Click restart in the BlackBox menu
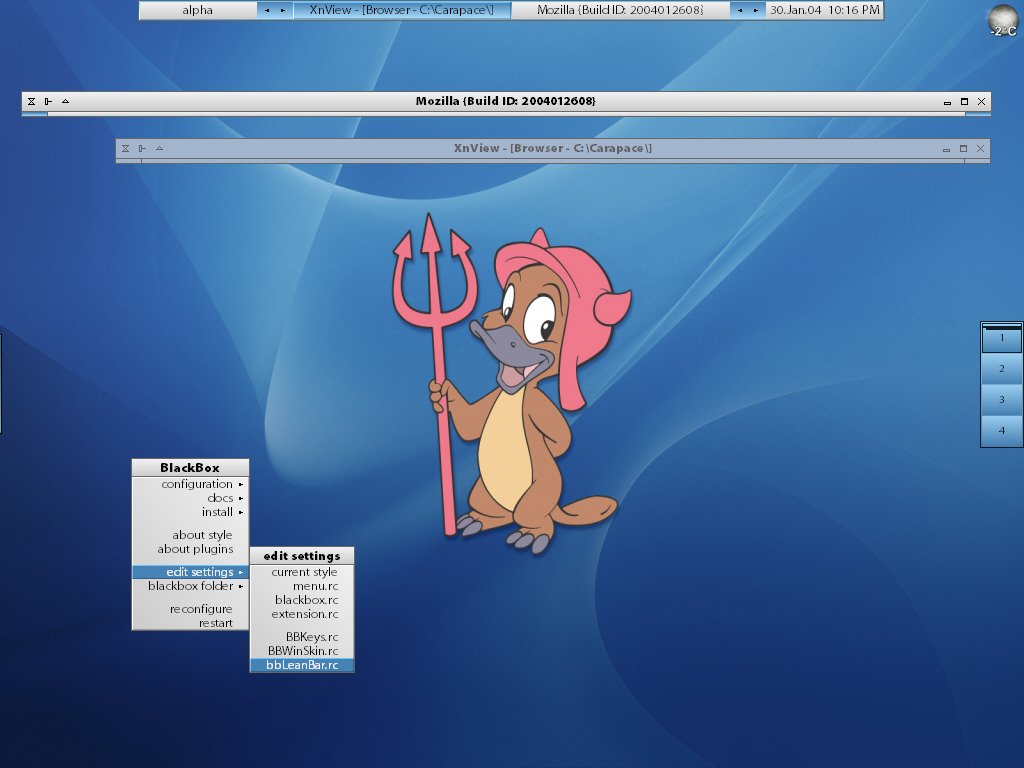Image resolution: width=1024 pixels, height=768 pixels. click(x=215, y=623)
